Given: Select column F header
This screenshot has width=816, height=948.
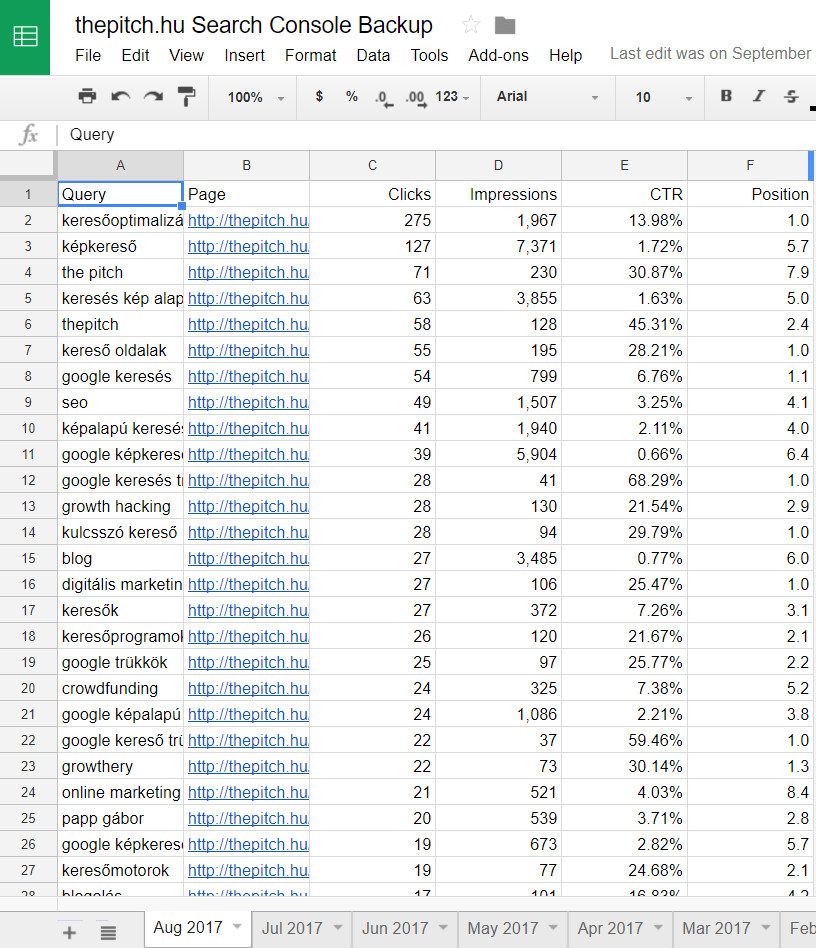Looking at the screenshot, I should pos(750,166).
